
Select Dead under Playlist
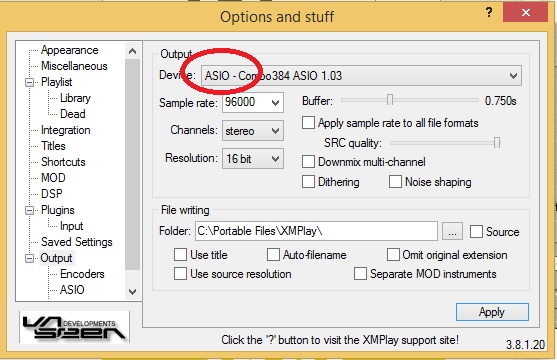click(x=73, y=114)
